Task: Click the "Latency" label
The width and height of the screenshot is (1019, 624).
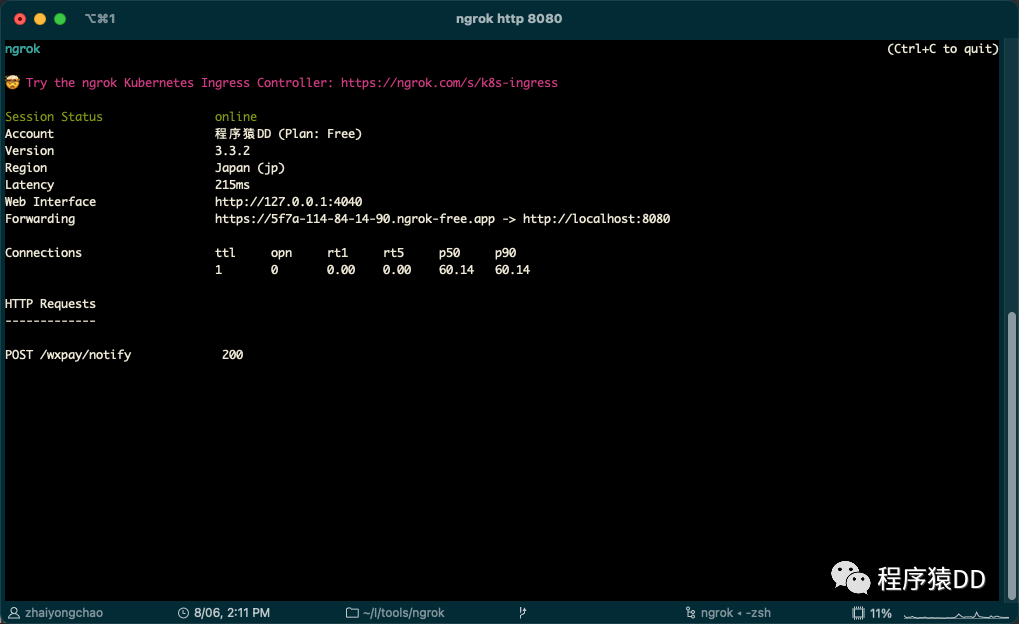Action: click(29, 185)
